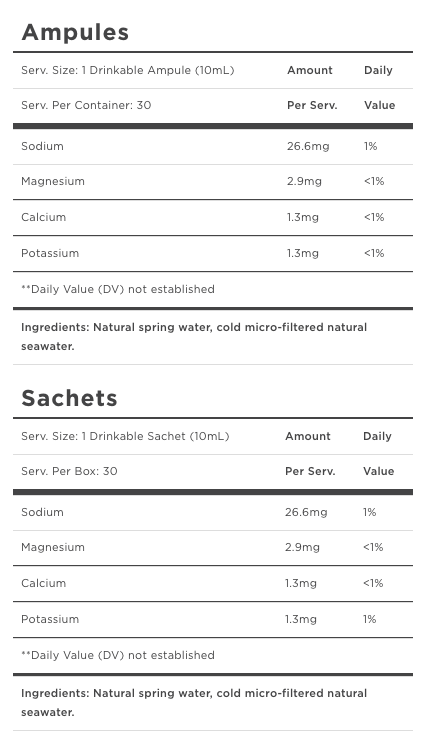Click the Ampules heading
This screenshot has height=741, width=426.
coord(75,33)
